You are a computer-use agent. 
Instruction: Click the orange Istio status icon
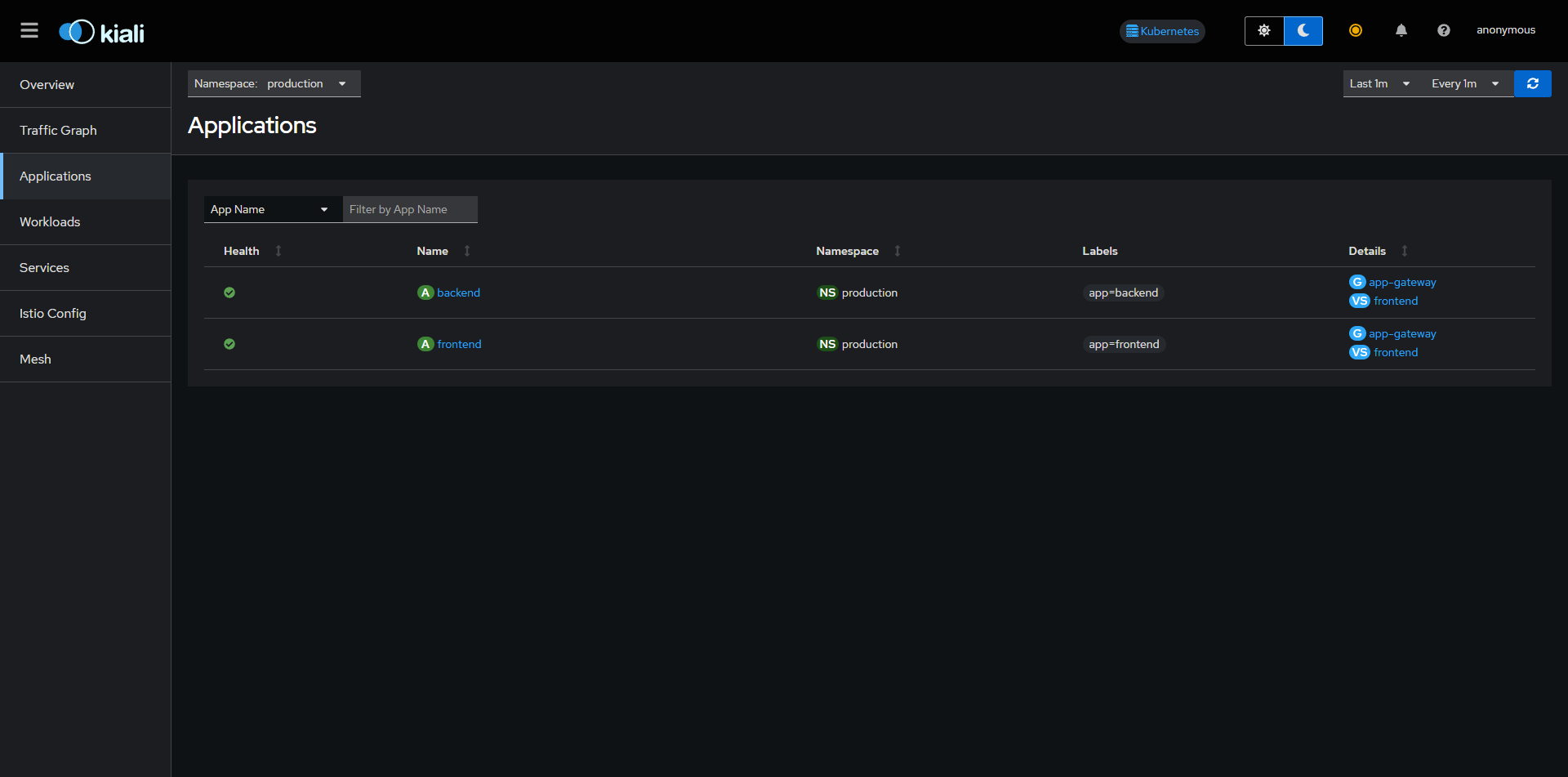(x=1355, y=31)
